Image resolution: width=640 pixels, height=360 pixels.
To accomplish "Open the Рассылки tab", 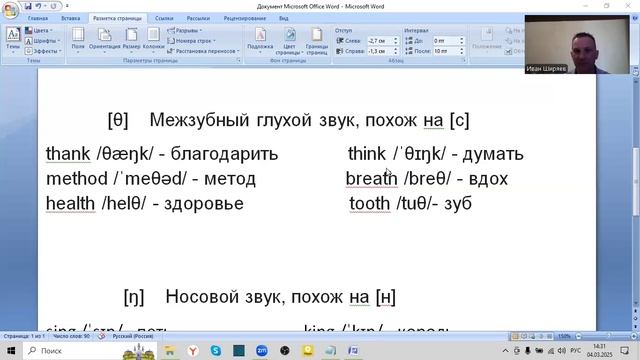I will tap(198, 18).
